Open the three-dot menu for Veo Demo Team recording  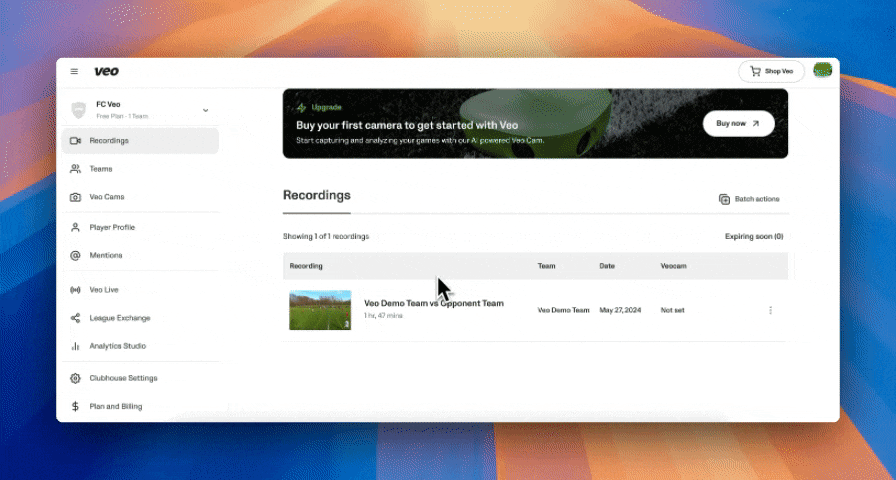(x=770, y=310)
